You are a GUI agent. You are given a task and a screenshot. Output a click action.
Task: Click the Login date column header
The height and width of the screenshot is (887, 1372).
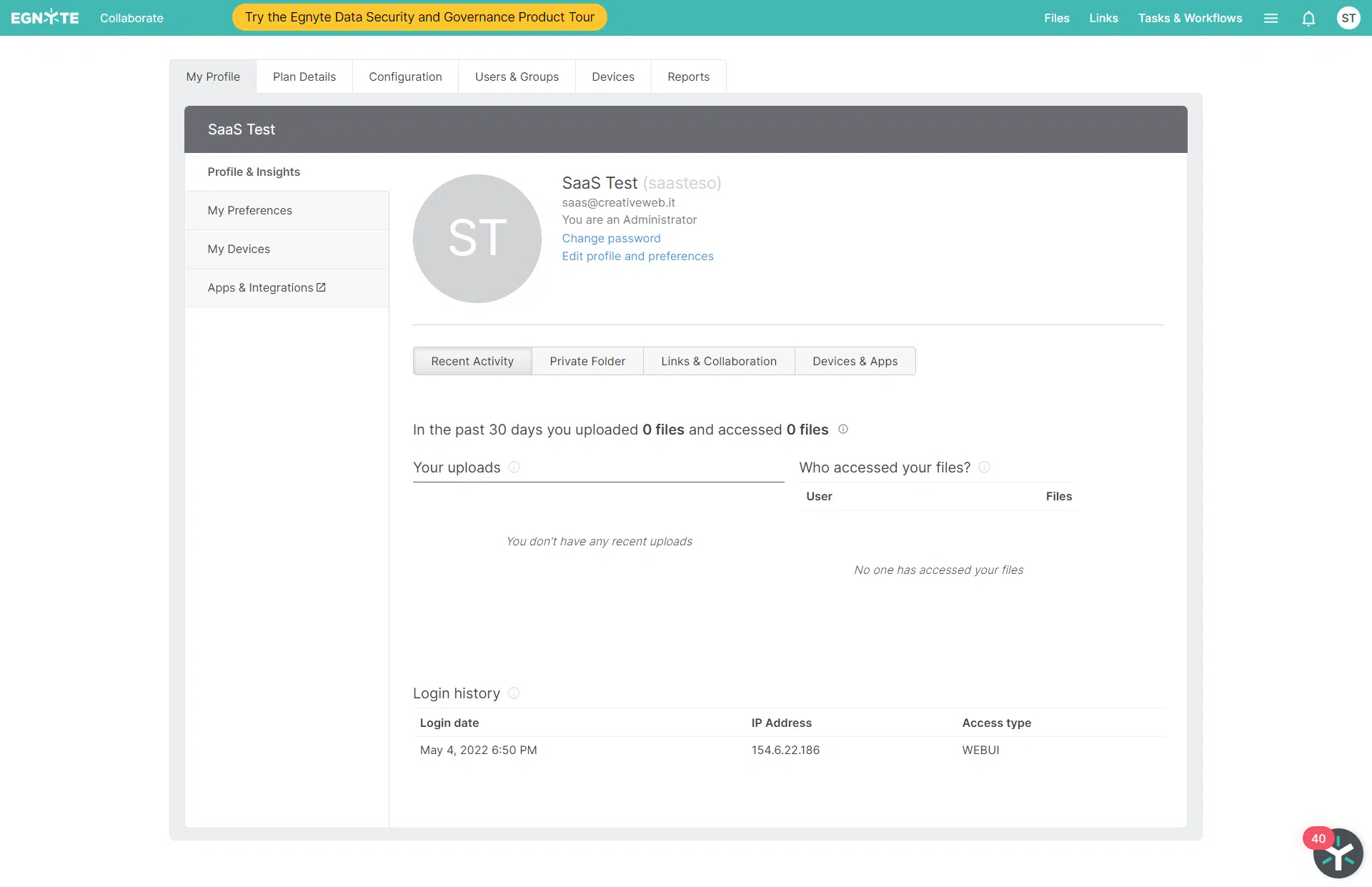(449, 723)
